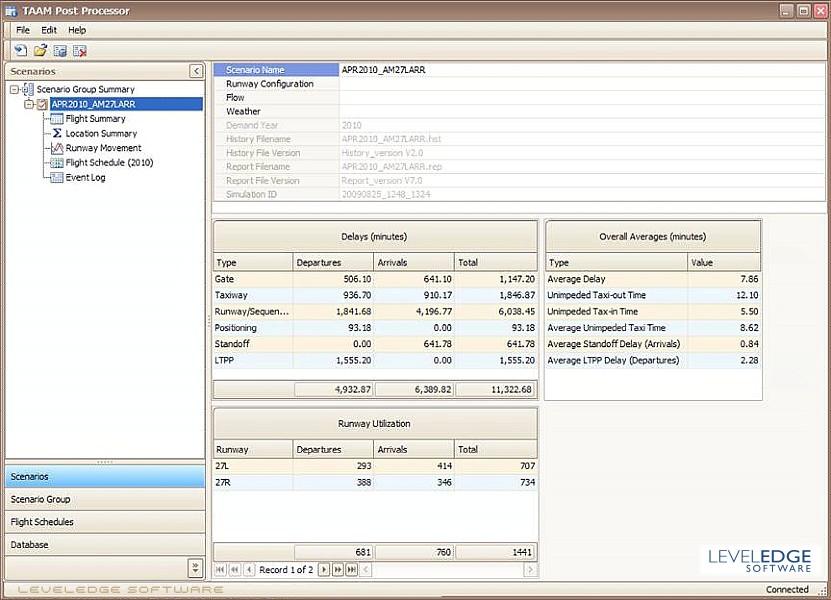The image size is (831, 600).
Task: Open Flight Summary in the tree
Action: pos(95,119)
